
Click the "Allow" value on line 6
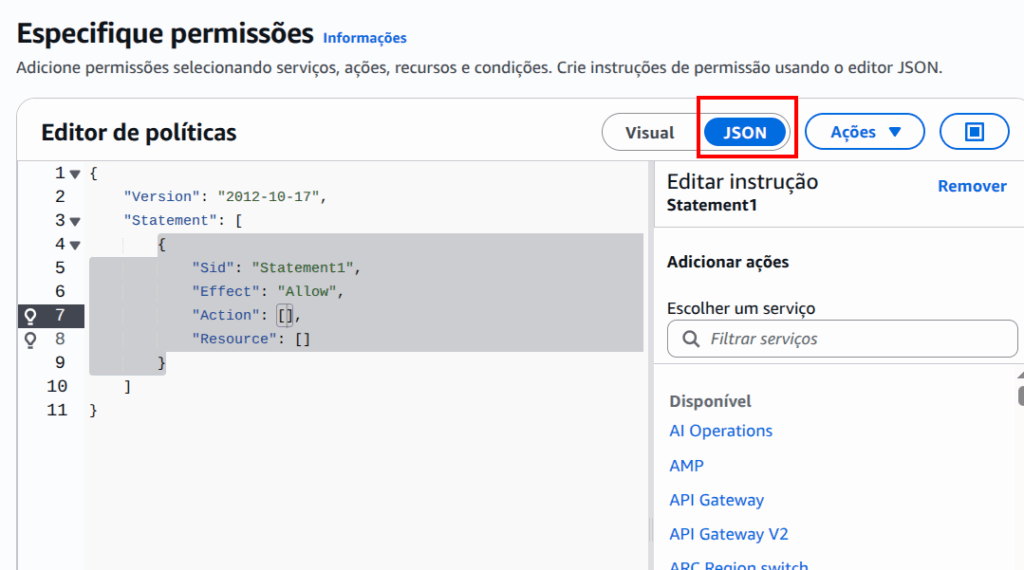tap(306, 291)
